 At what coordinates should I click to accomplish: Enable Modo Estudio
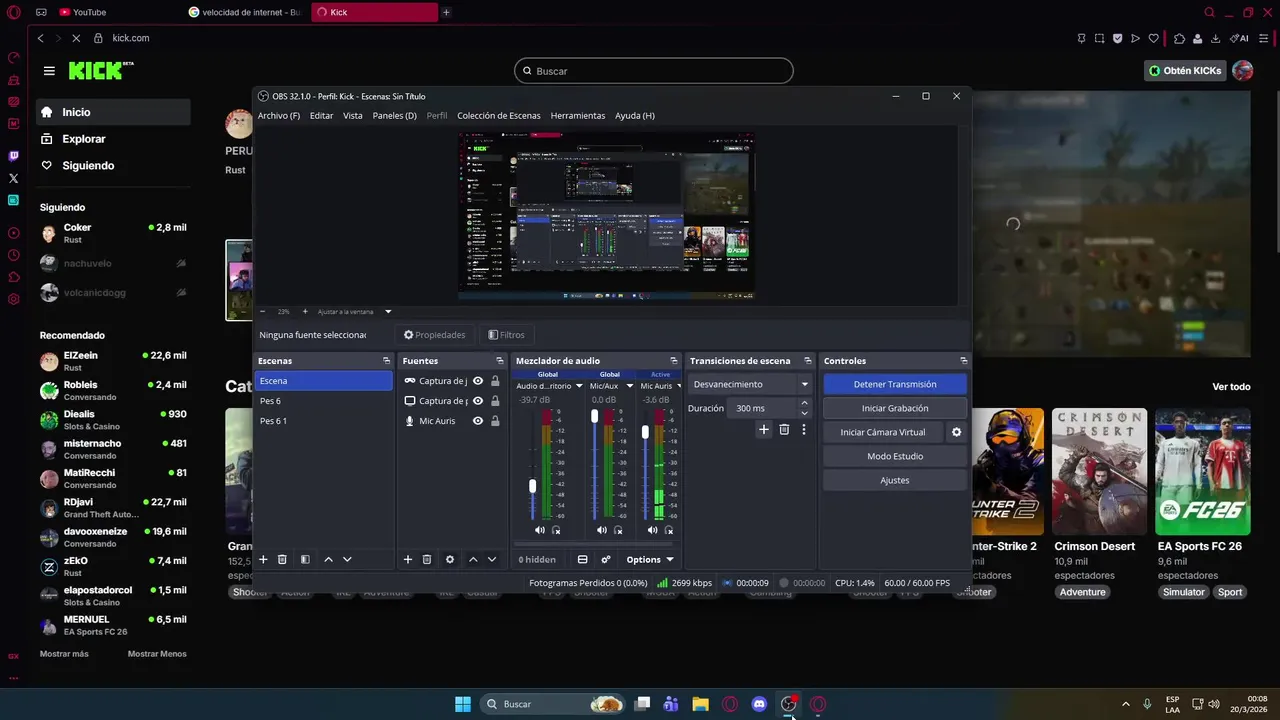895,456
